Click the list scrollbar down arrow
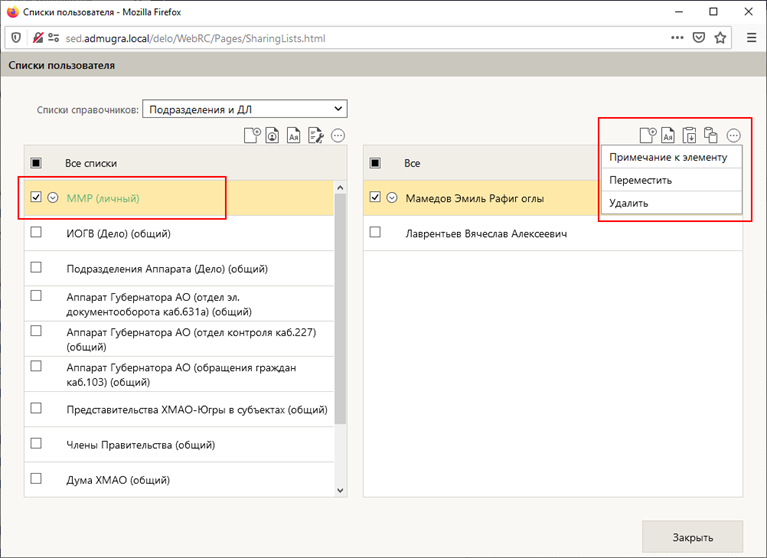Image resolution: width=767 pixels, height=558 pixels. pyautogui.click(x=340, y=490)
